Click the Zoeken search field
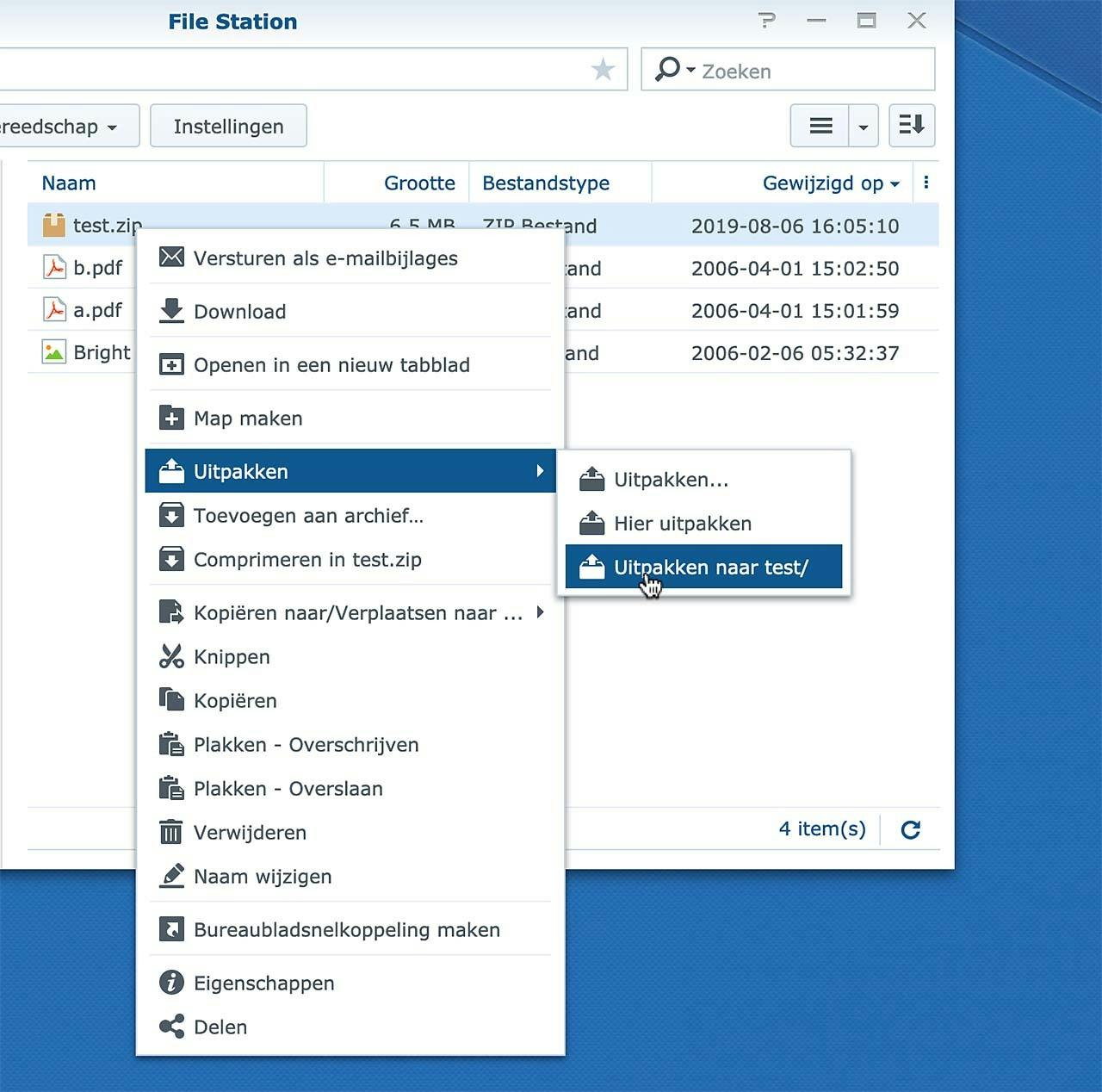Screen dimensions: 1102x1092 788,70
